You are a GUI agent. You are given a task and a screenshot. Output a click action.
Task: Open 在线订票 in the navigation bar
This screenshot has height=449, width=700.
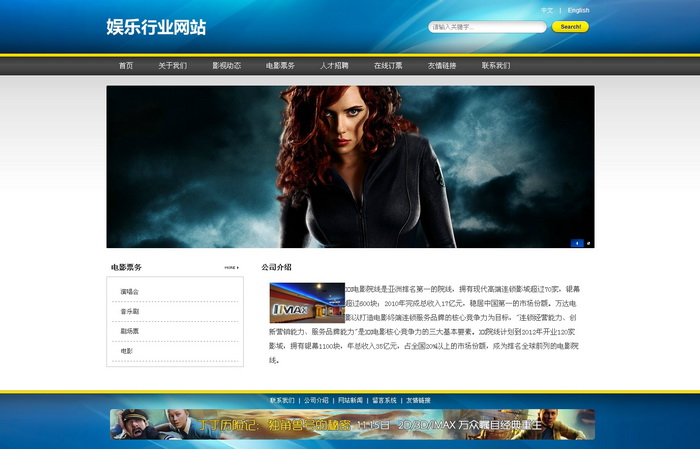pos(388,66)
